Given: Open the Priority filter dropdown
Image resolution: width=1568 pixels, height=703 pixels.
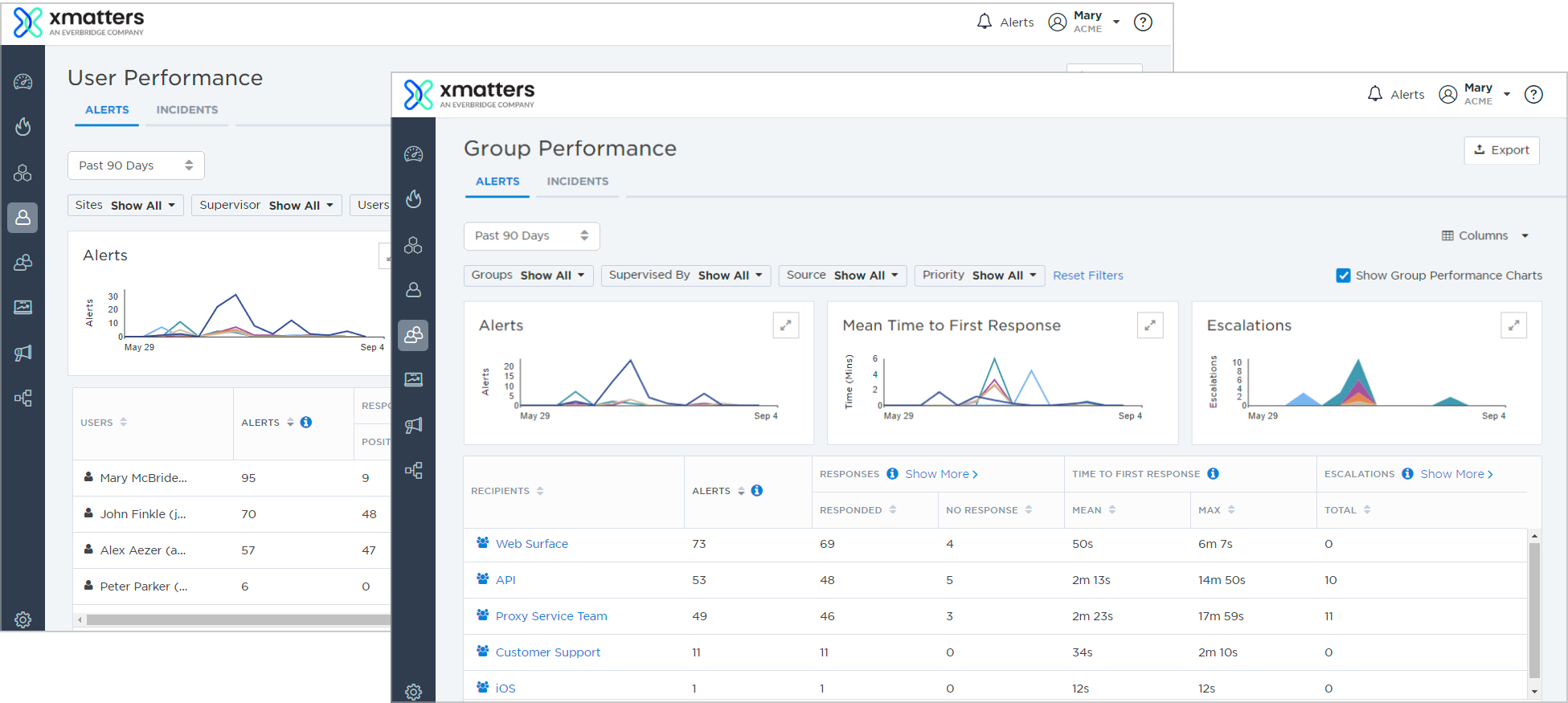Looking at the screenshot, I should 980,276.
